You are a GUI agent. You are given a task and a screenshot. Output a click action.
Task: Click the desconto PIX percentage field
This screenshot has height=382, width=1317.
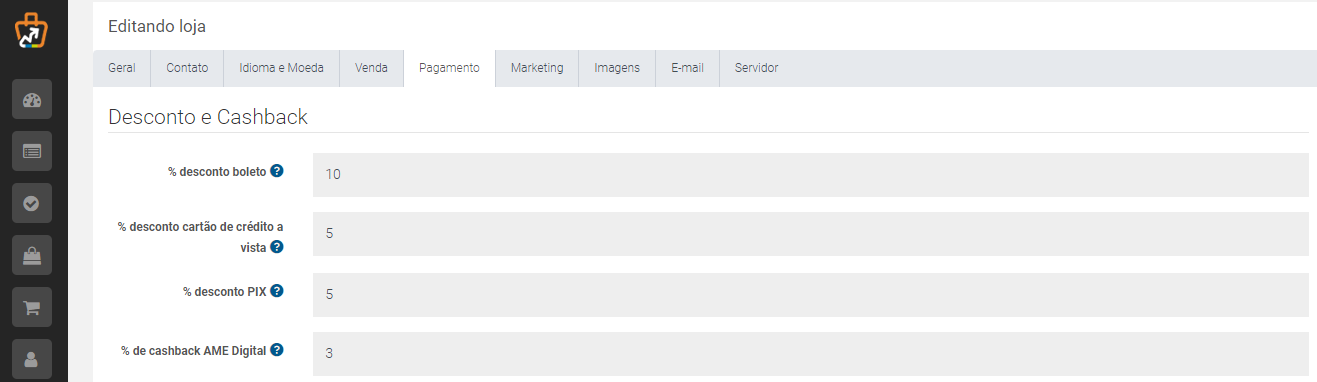pos(811,295)
